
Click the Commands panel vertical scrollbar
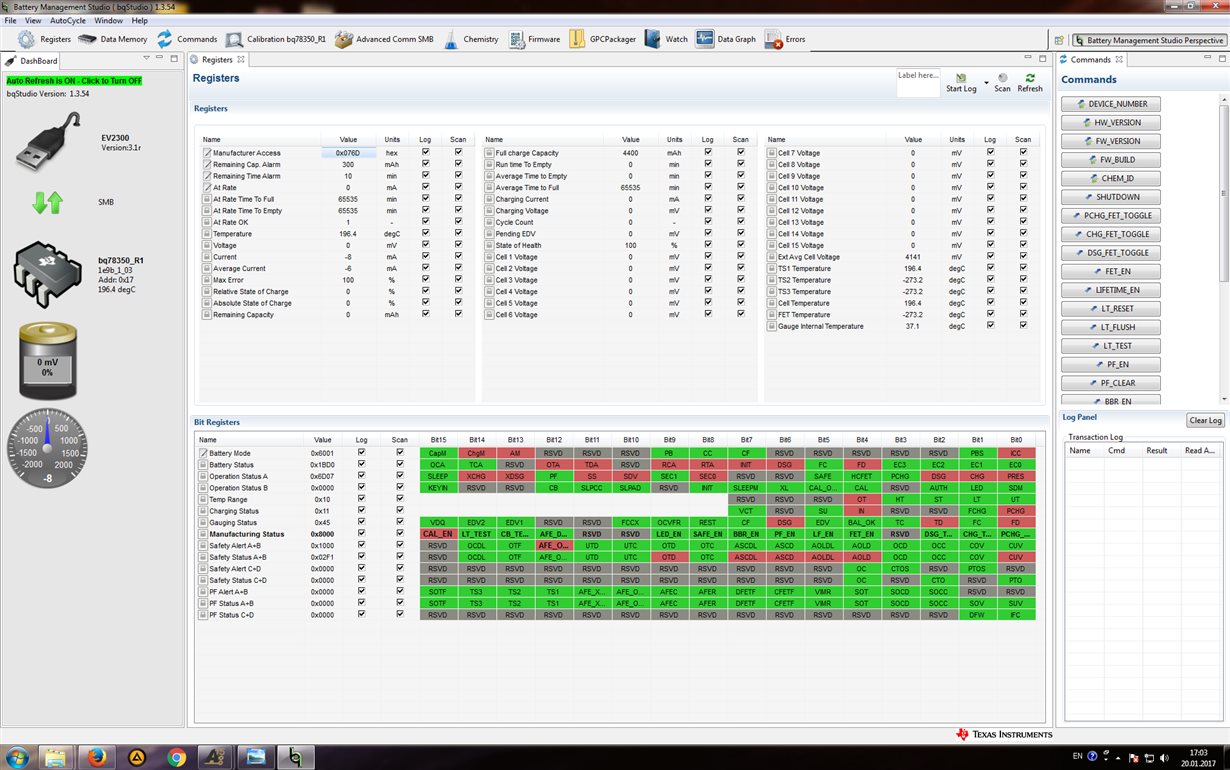(x=1223, y=250)
